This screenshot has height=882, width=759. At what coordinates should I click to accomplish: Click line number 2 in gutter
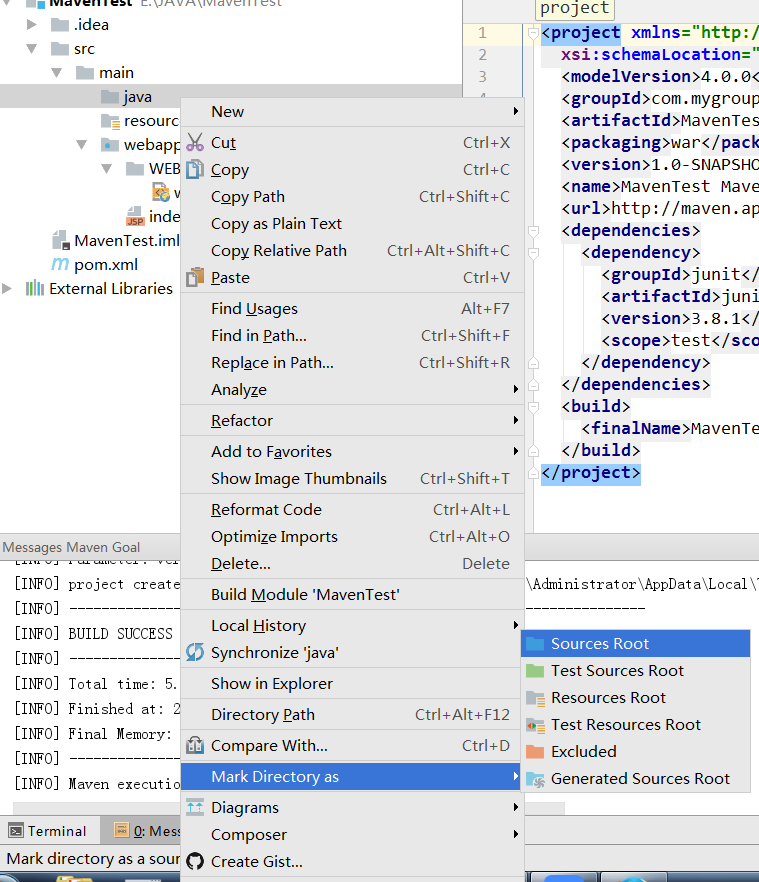482,55
